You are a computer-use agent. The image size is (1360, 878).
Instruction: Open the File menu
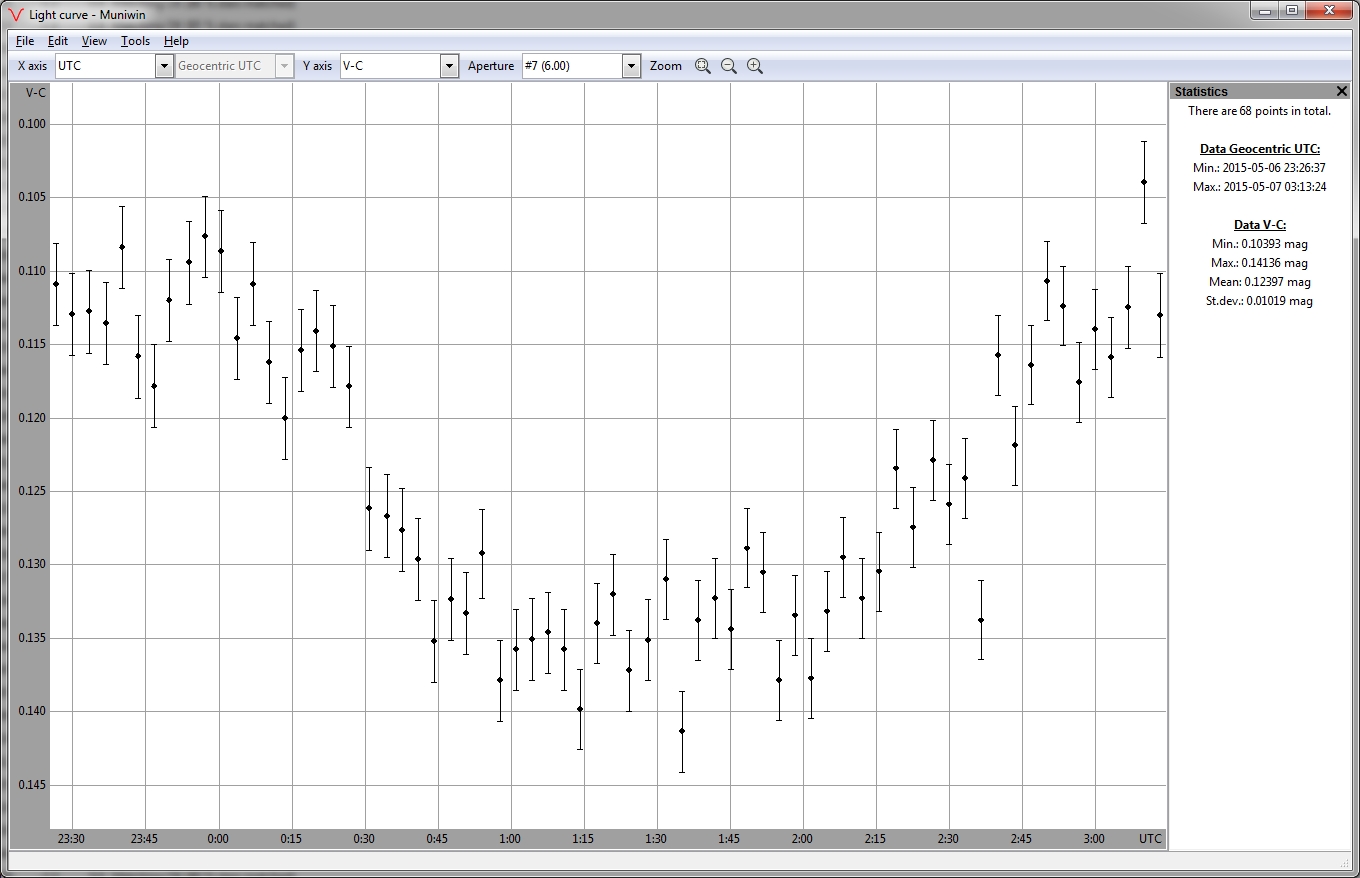[x=25, y=41]
